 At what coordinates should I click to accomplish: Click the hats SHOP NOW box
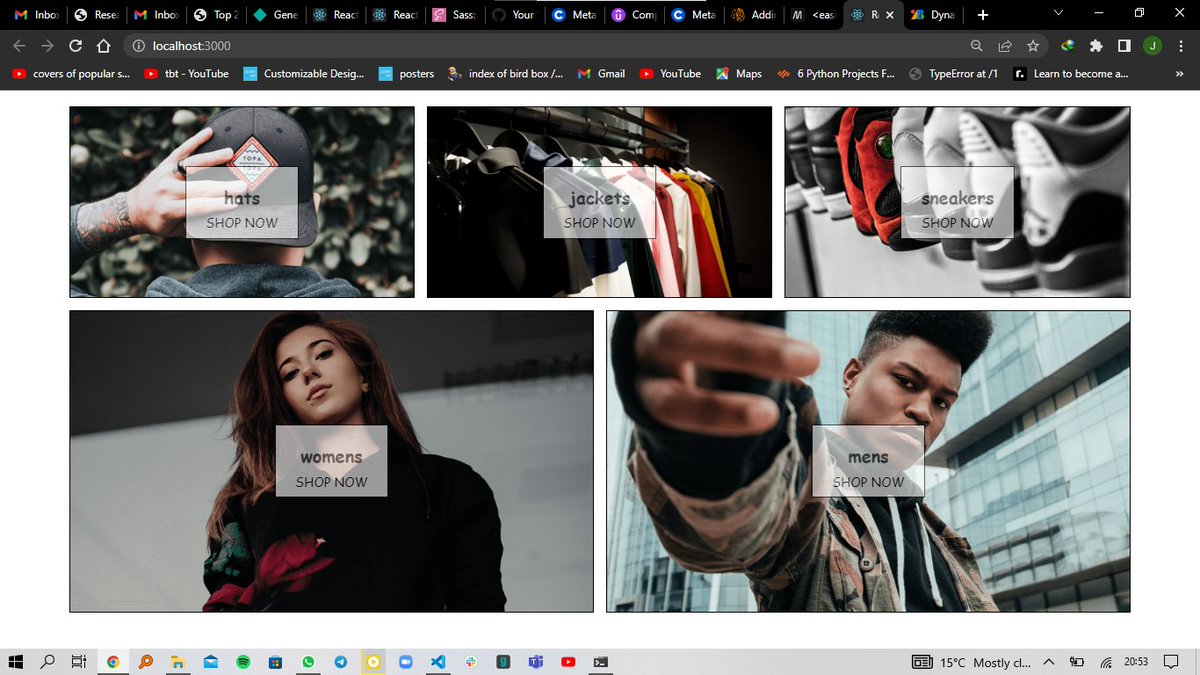241,202
